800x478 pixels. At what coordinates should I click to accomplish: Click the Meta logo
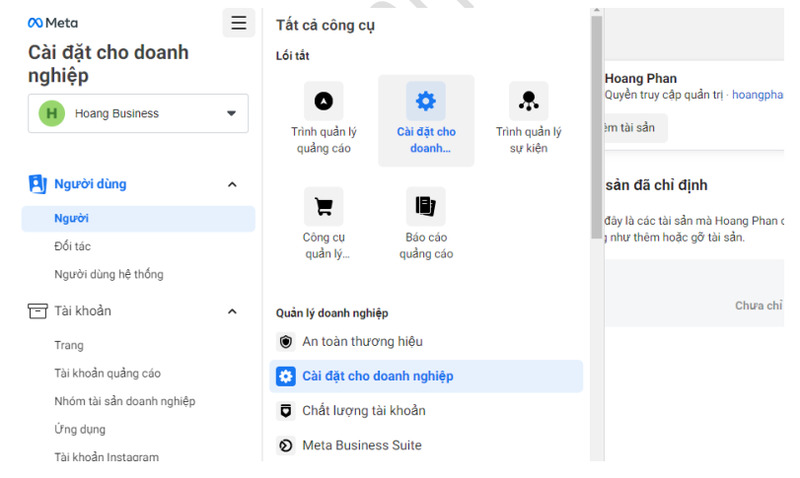click(x=53, y=23)
